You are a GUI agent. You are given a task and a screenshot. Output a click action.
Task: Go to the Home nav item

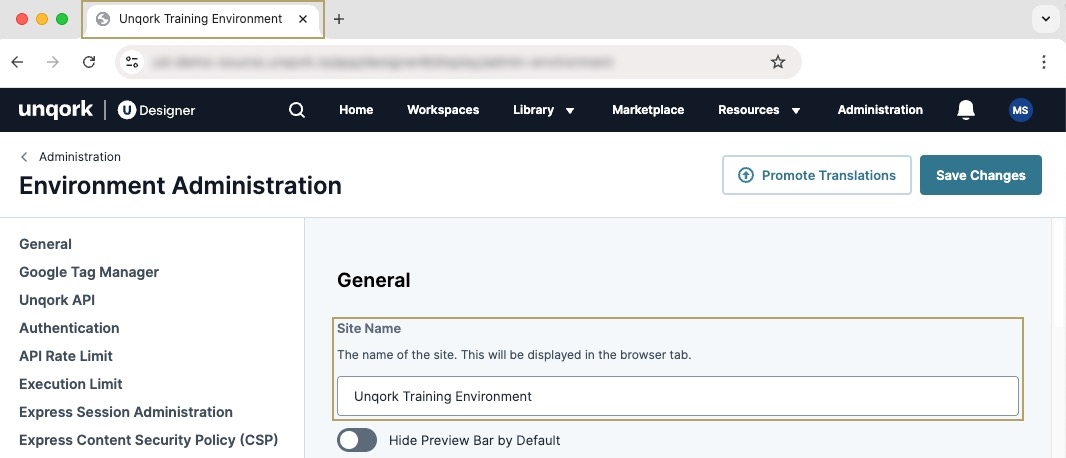[x=356, y=109]
